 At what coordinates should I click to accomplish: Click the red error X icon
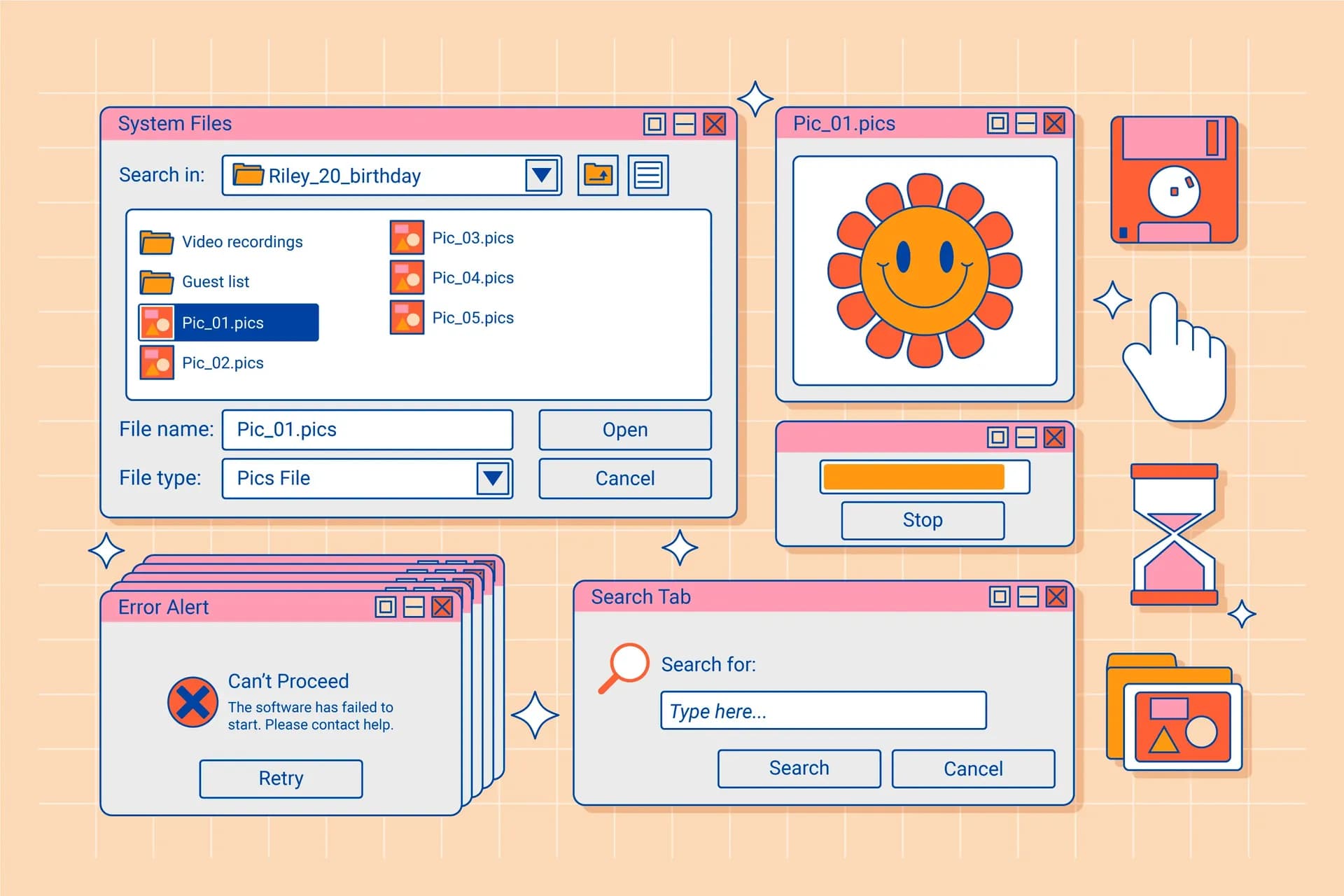pyautogui.click(x=192, y=702)
